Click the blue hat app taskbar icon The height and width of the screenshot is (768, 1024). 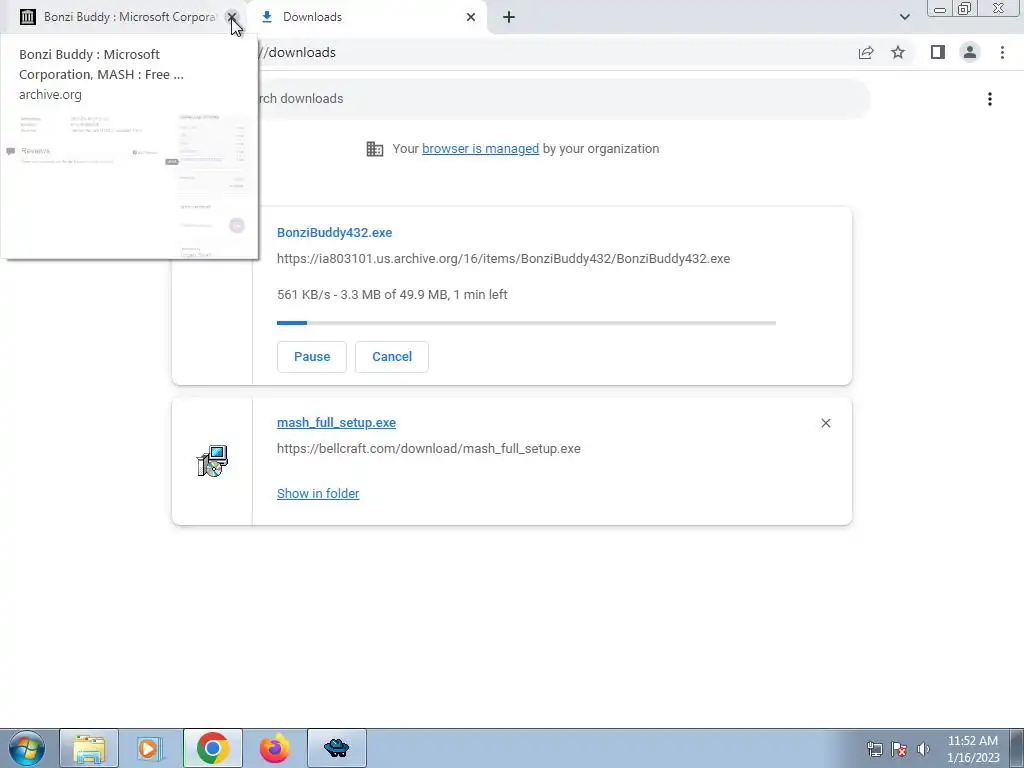point(336,748)
